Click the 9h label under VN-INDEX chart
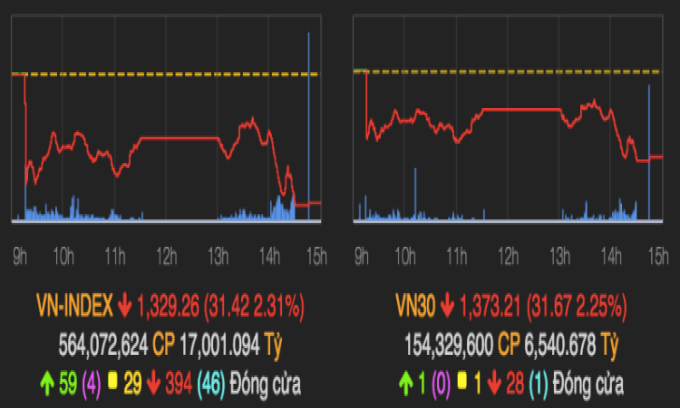 pos(20,257)
